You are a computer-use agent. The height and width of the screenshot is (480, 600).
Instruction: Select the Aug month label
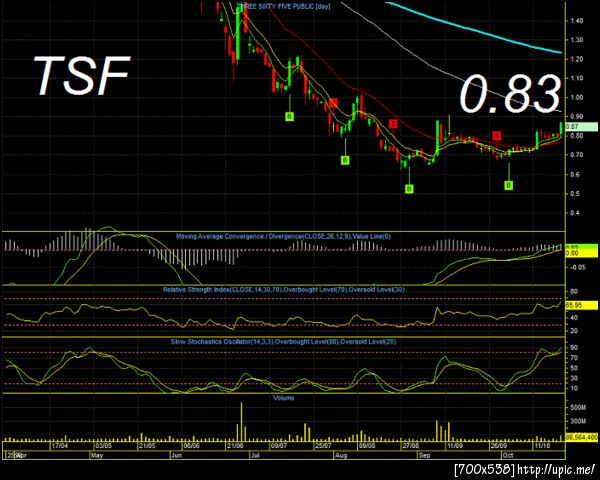pyautogui.click(x=341, y=456)
